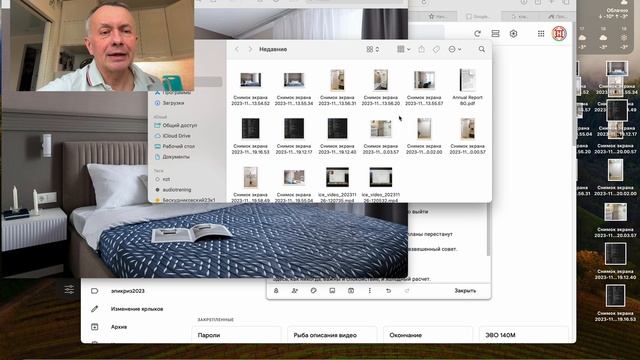The height and width of the screenshot is (360, 640).
Task: Click the pencil icon beside Изменение ярлыков
Action: (95, 309)
